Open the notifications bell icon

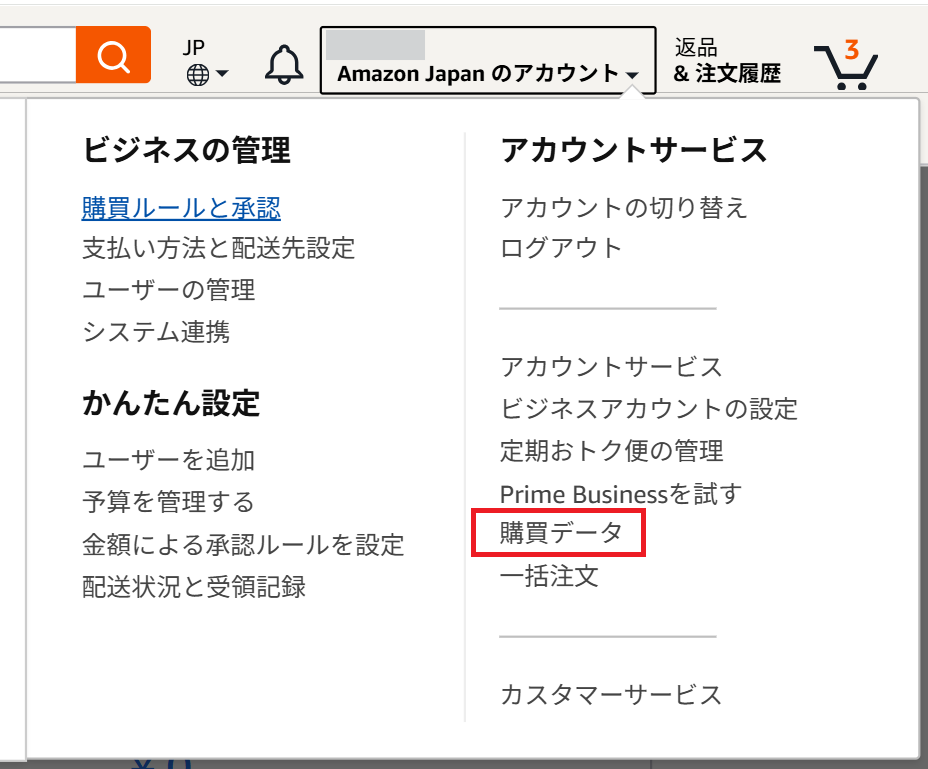point(283,65)
